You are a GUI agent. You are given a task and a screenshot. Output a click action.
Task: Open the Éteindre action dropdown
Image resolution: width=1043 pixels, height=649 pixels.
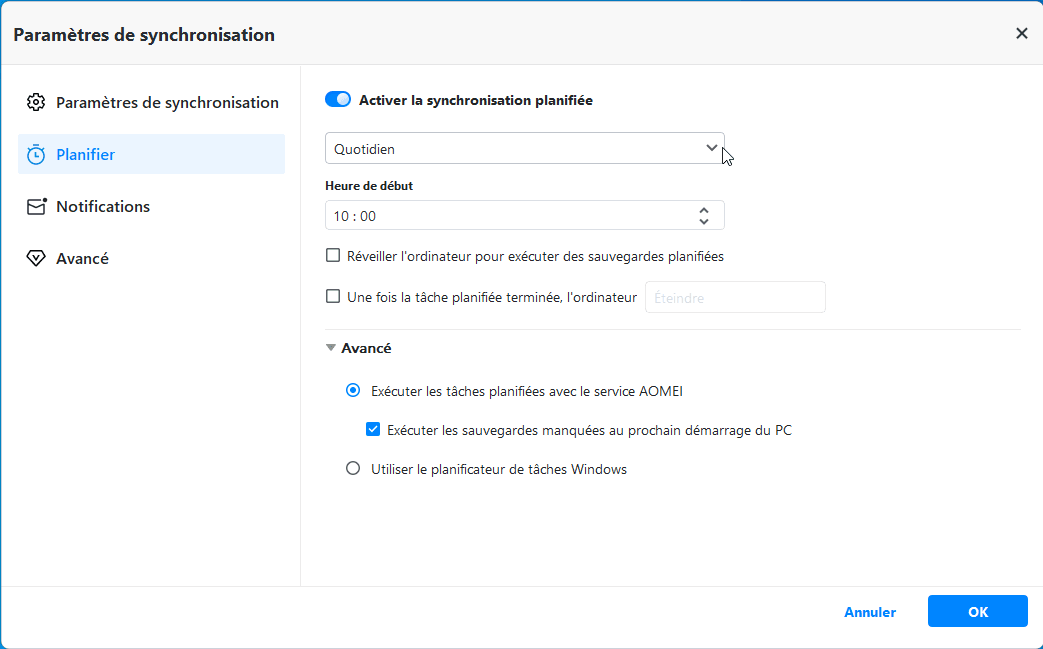tap(735, 297)
